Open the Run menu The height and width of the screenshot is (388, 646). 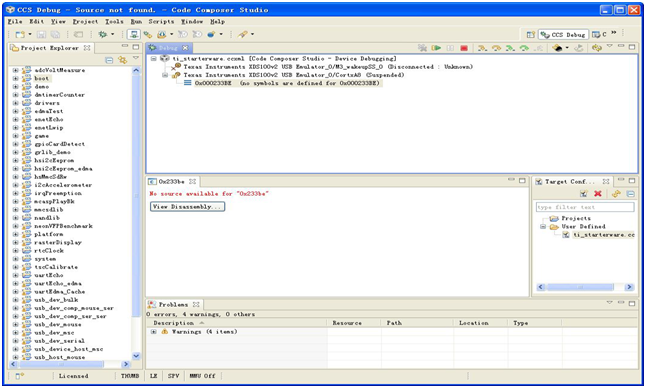point(136,21)
